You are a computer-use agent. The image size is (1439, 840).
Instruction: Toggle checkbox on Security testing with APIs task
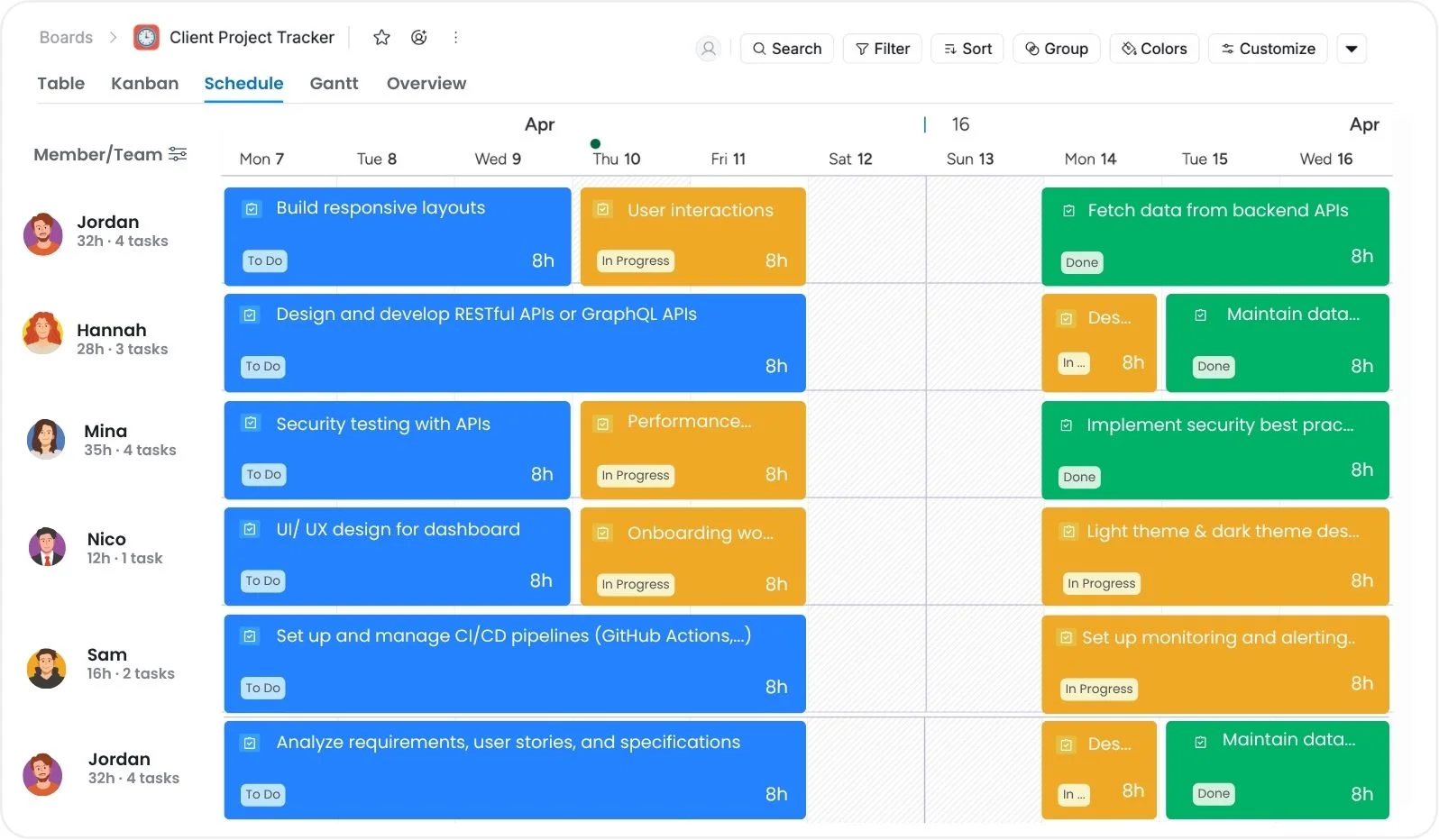[252, 424]
